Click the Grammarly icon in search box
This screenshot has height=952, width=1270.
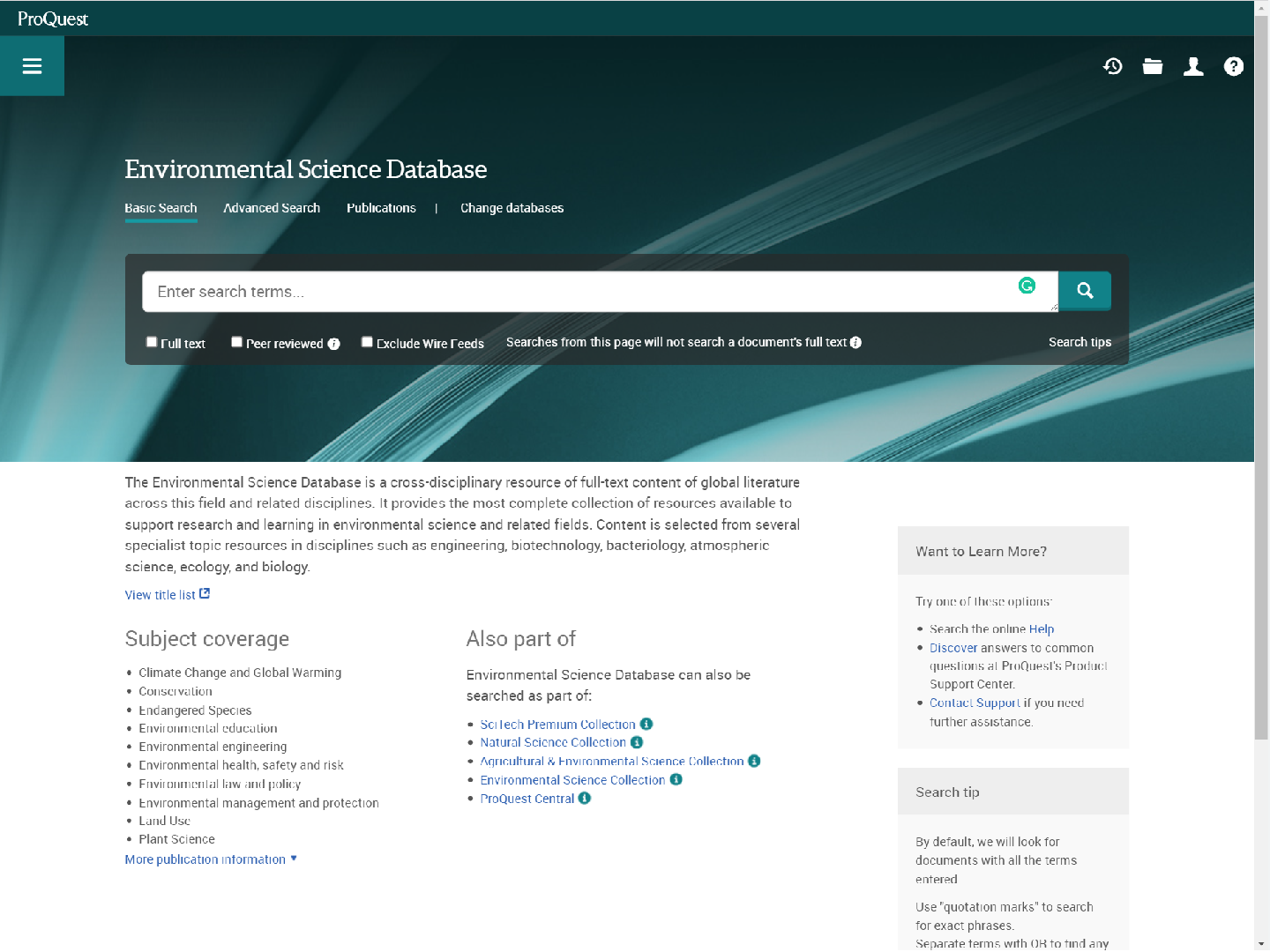(1027, 286)
